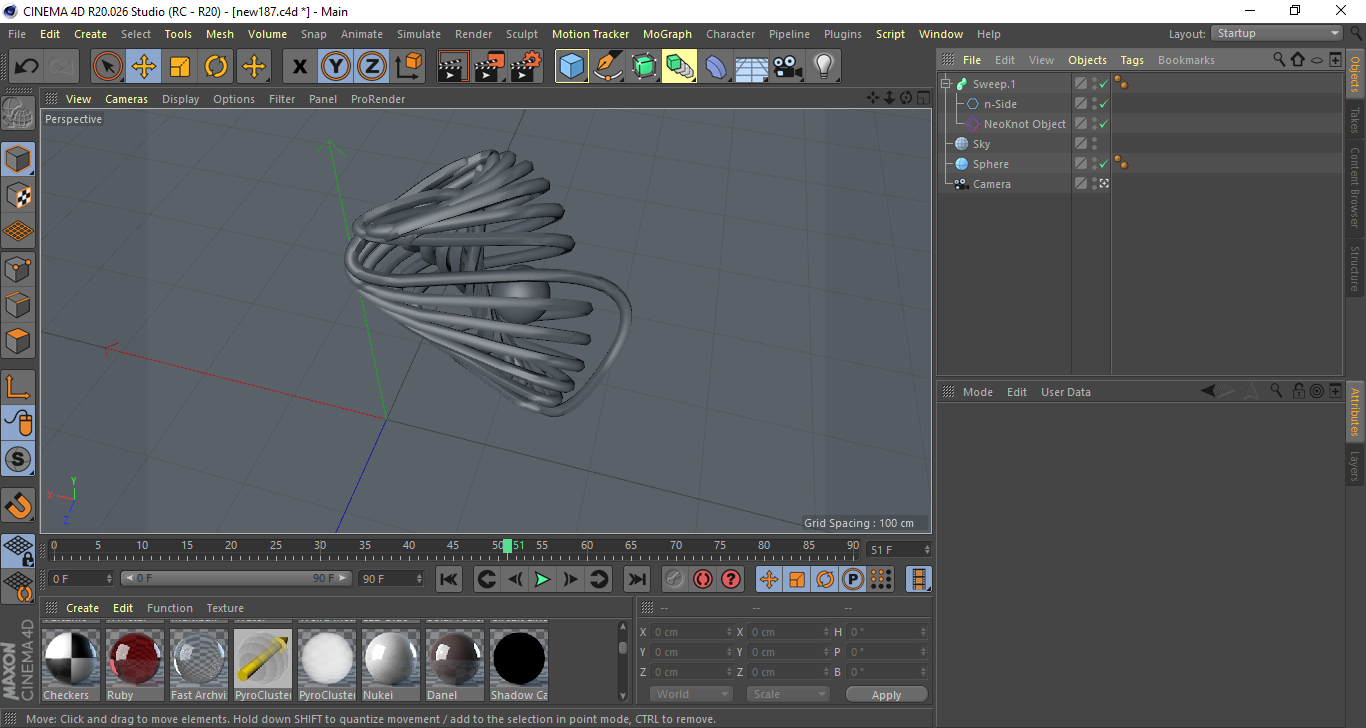The width and height of the screenshot is (1366, 728).
Task: Toggle n-Side enable checkmark
Action: (x=1104, y=104)
